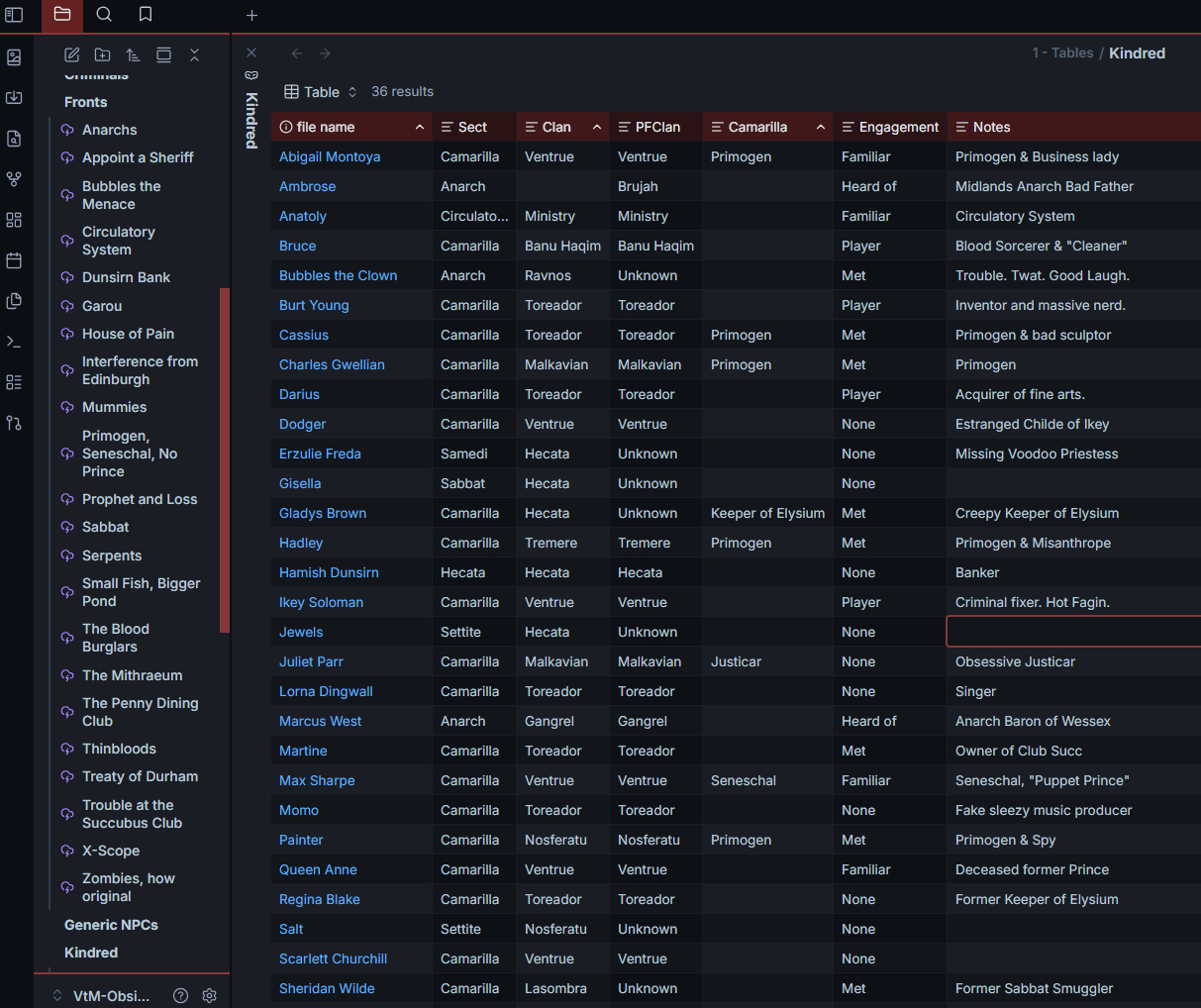This screenshot has width=1201, height=1008.
Task: Open a new tab with plus button
Action: point(251,15)
